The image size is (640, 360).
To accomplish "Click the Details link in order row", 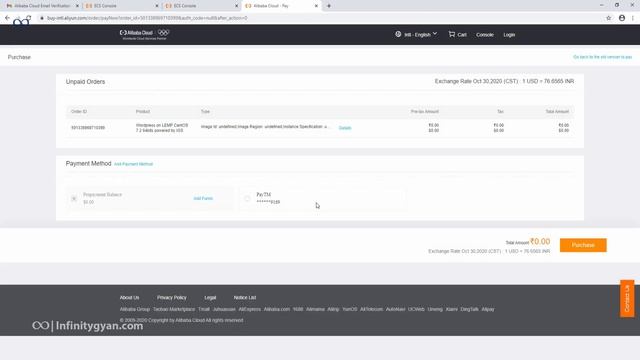I will click(x=345, y=128).
